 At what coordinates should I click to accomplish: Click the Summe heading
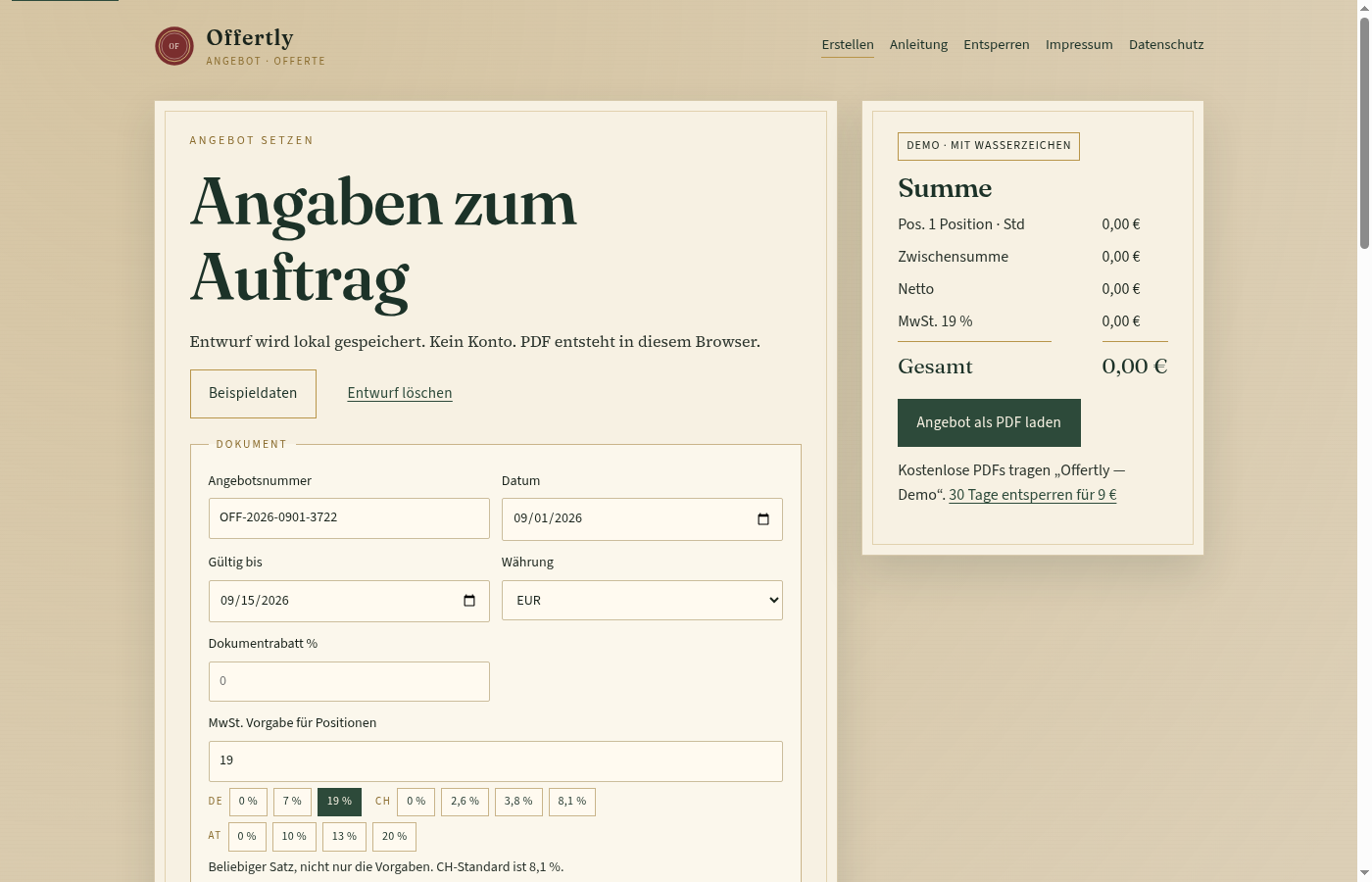(945, 188)
